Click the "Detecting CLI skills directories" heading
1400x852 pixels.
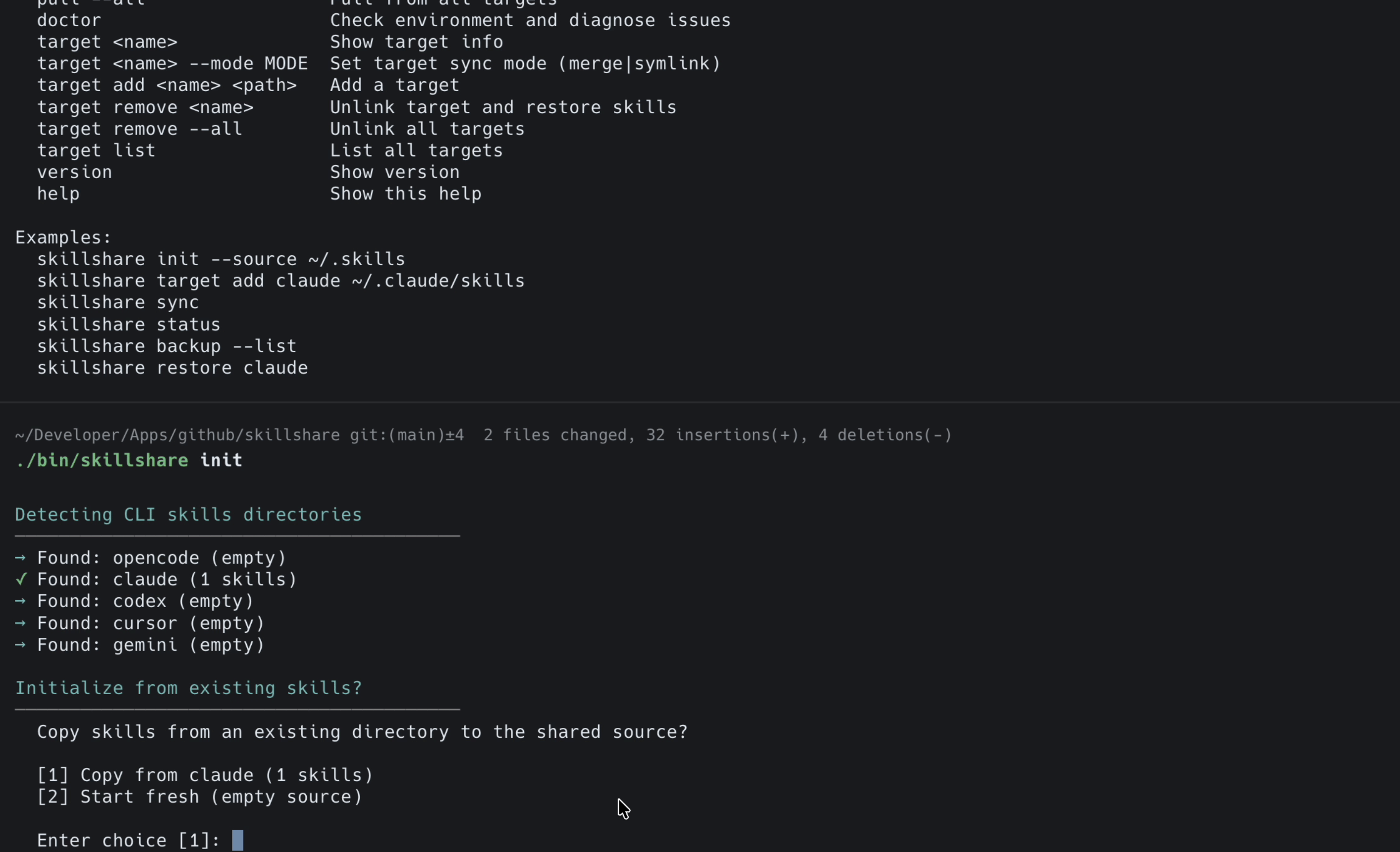[188, 515]
